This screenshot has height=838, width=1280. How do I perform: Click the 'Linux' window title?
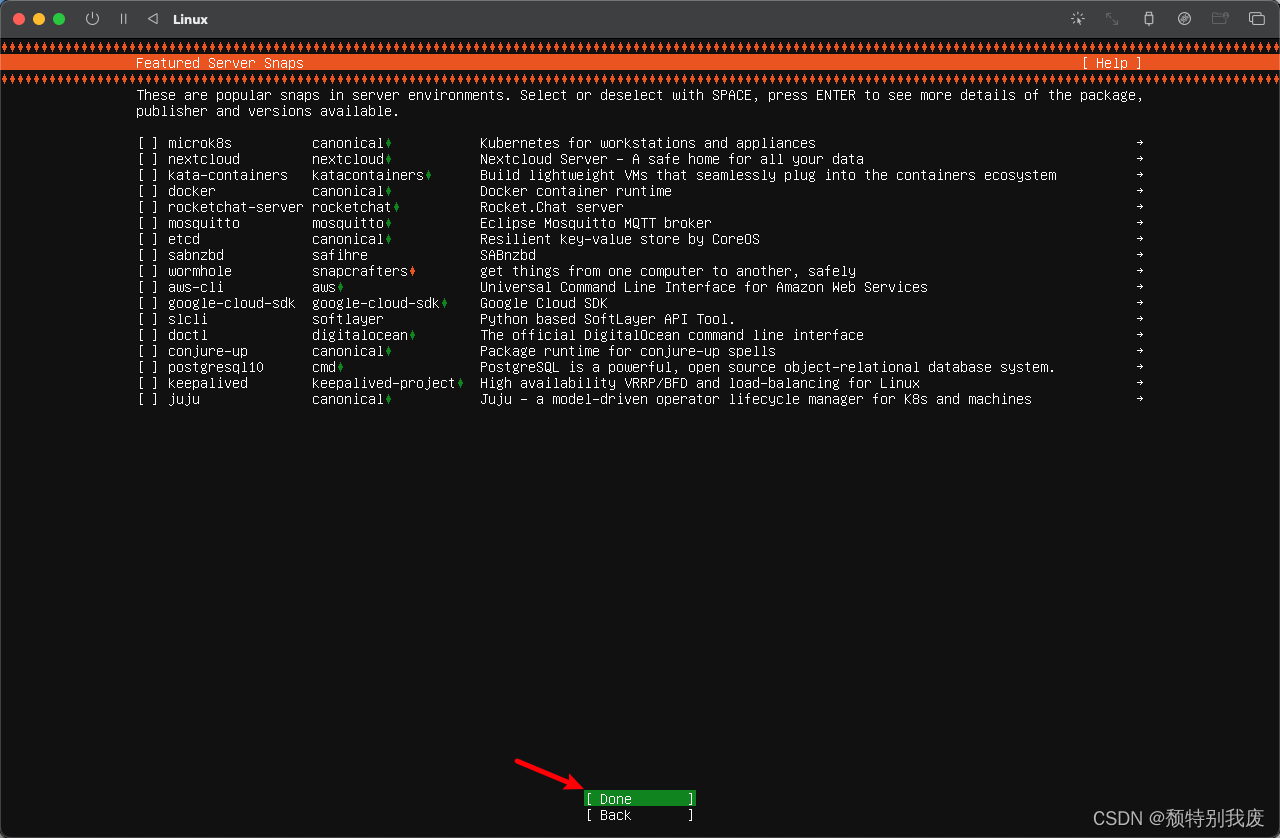tap(190, 19)
